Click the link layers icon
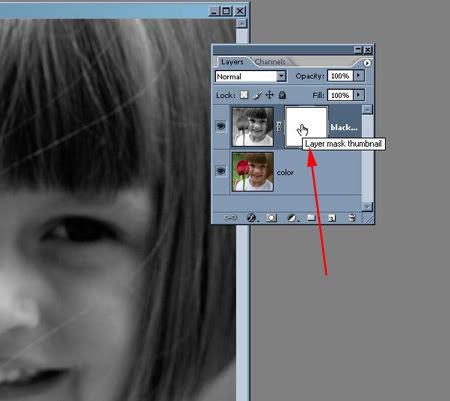 (230, 218)
